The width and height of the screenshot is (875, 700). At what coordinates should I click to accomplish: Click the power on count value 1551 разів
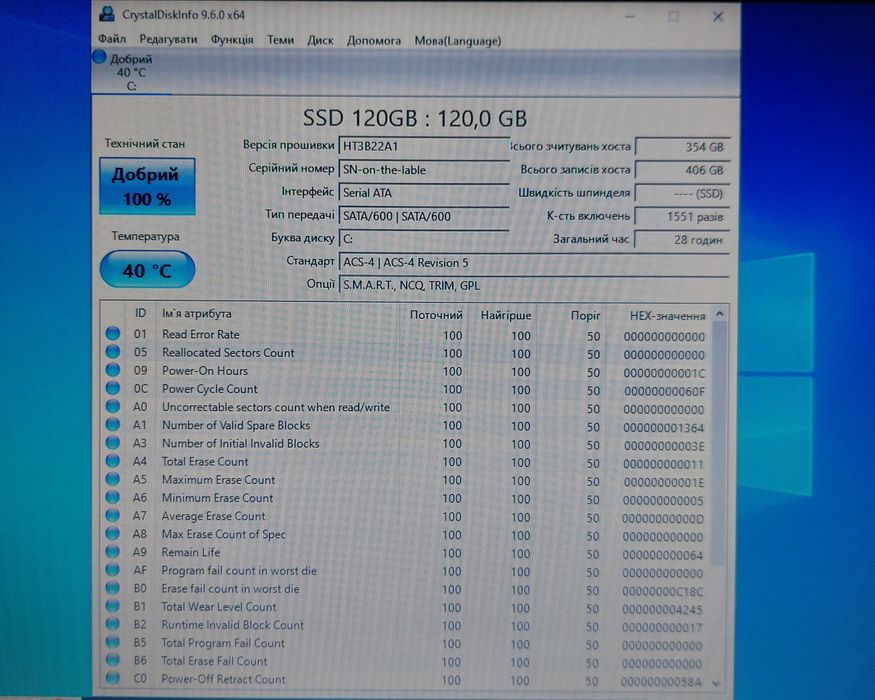682,217
